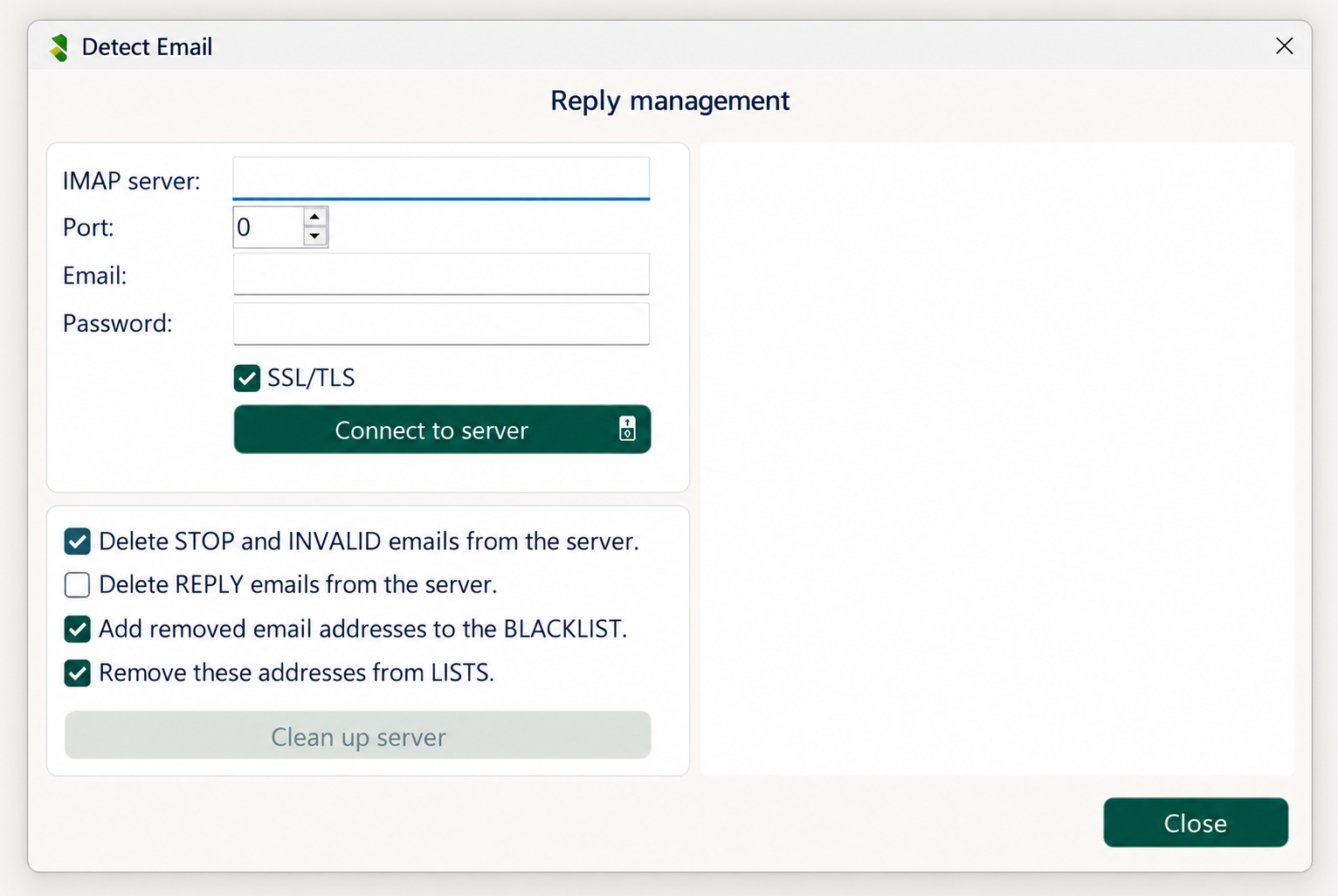Toggle the SSL/TLS checkbox
Image resolution: width=1338 pixels, height=896 pixels.
click(247, 378)
